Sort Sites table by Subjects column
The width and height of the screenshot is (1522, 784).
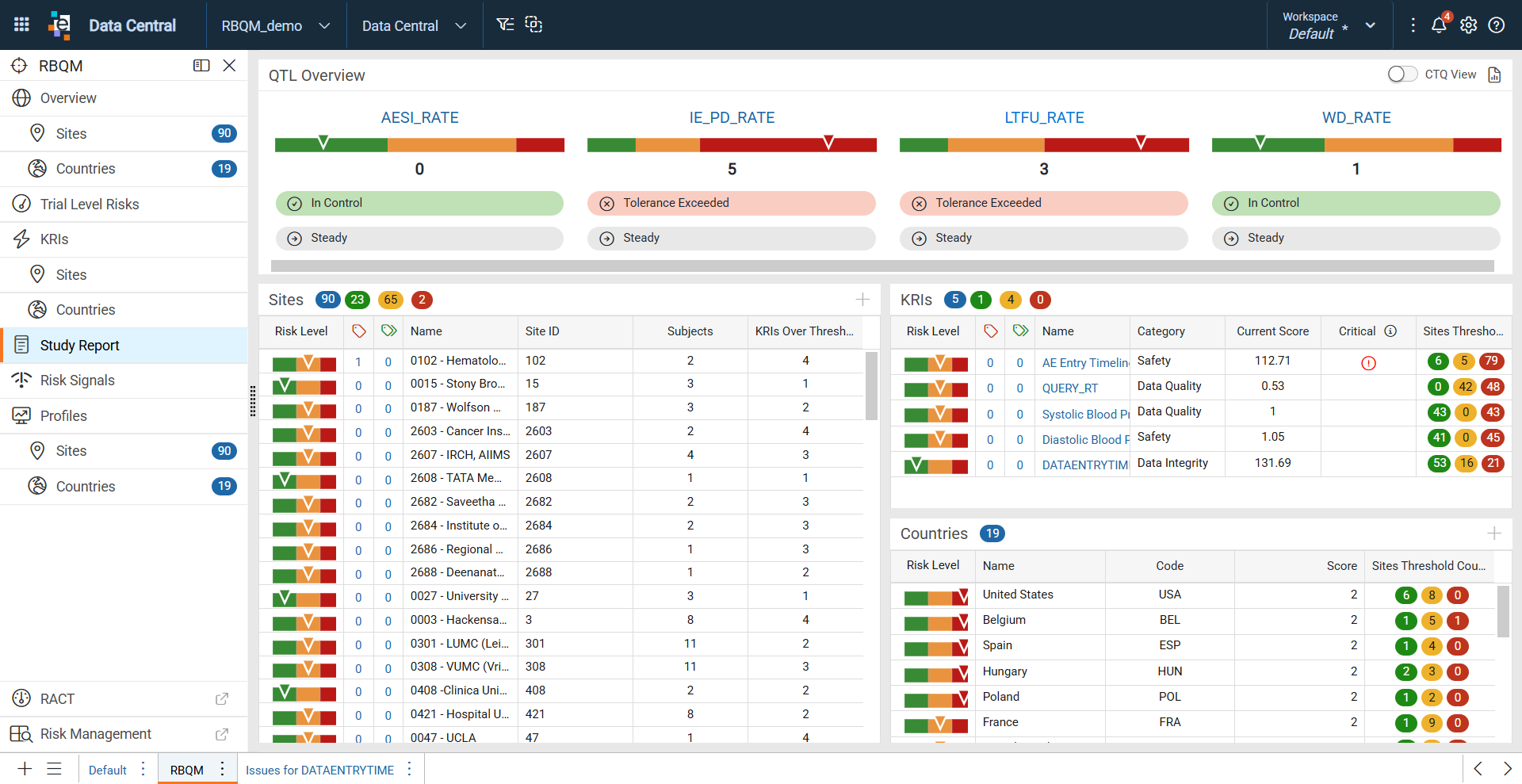click(x=690, y=331)
